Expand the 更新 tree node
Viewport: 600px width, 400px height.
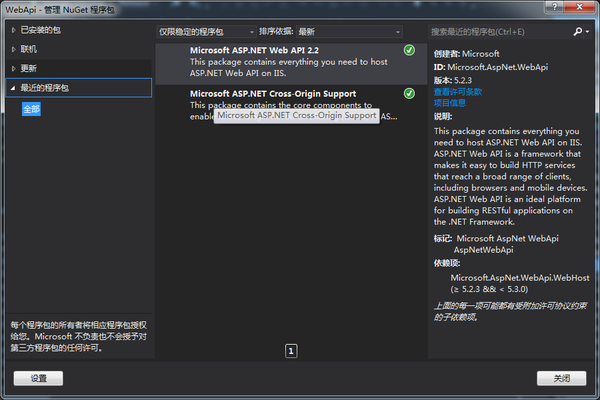pos(13,69)
